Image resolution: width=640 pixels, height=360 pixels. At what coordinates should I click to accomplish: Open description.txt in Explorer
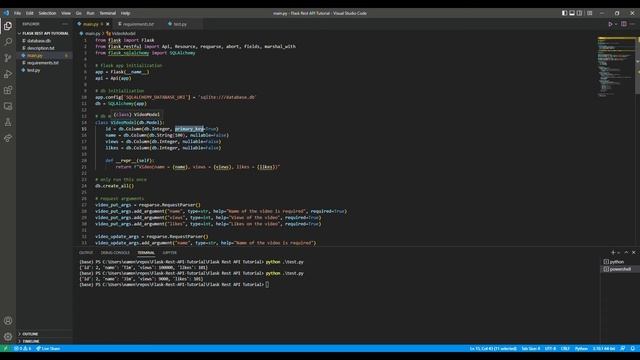pyautogui.click(x=45, y=48)
